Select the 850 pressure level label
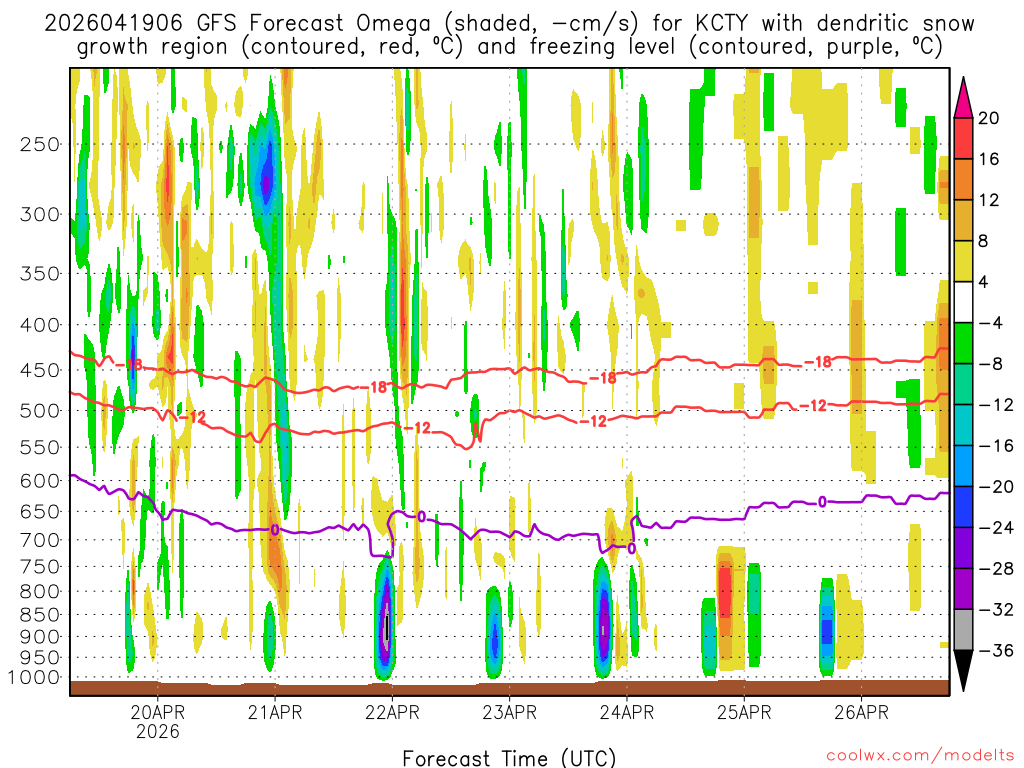Viewport: 1024px width, 768px height. pos(40,615)
